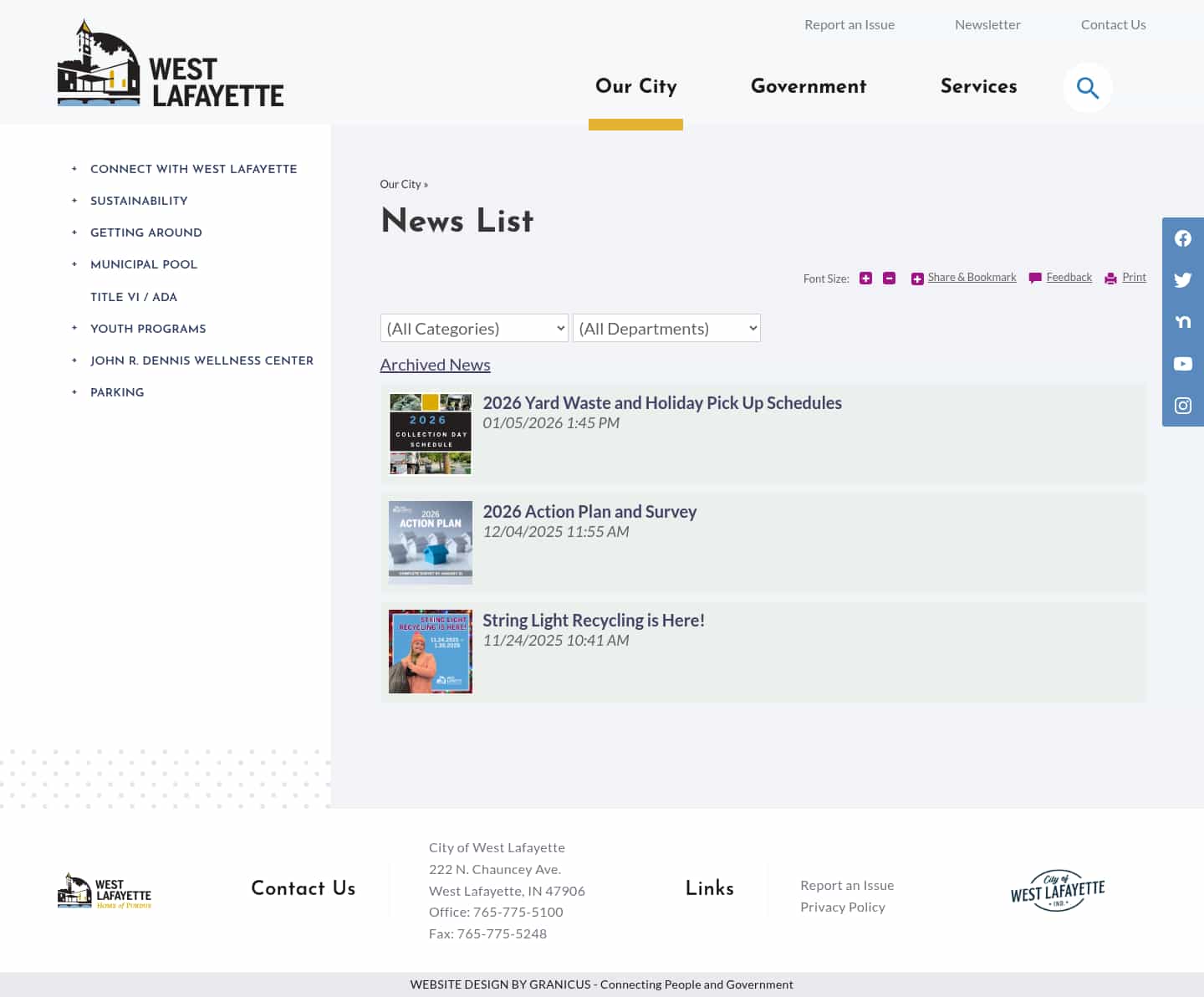
Task: Open the Twitter social icon
Action: tap(1182, 280)
